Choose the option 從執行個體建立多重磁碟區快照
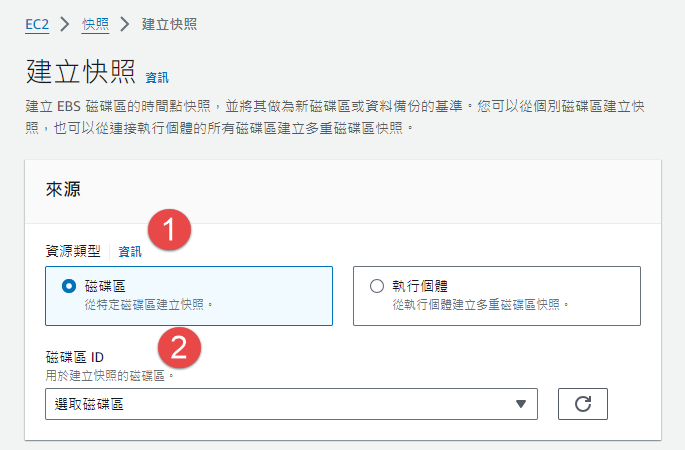The image size is (685, 450). pyautogui.click(x=480, y=303)
